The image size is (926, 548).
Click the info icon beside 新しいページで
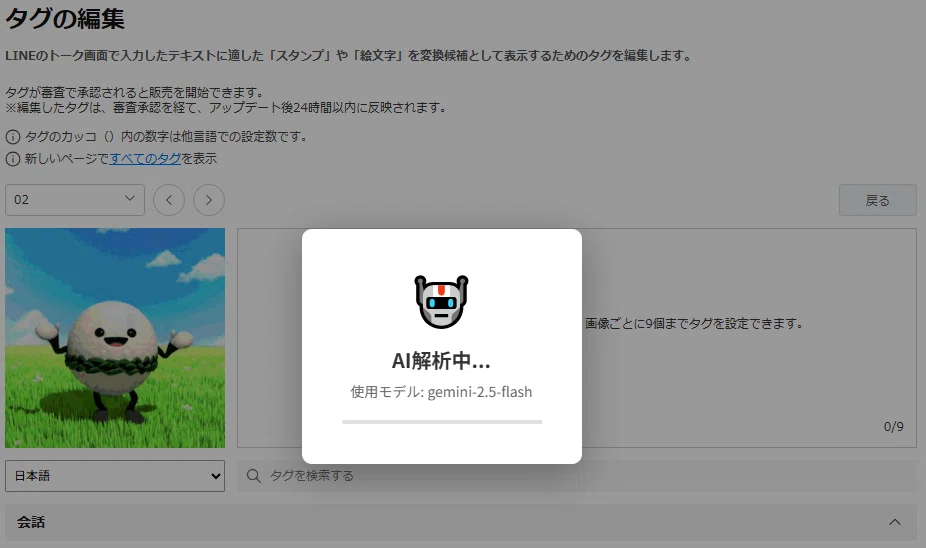(x=12, y=159)
